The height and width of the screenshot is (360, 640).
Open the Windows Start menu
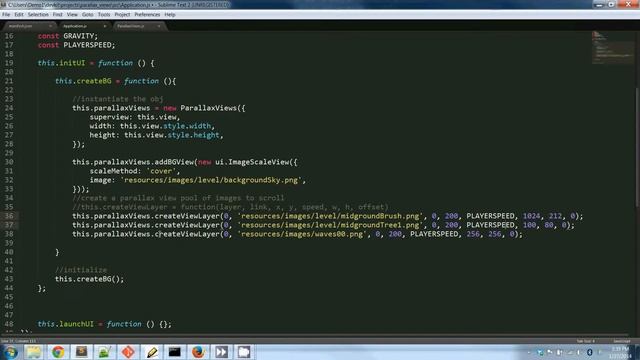(10, 352)
